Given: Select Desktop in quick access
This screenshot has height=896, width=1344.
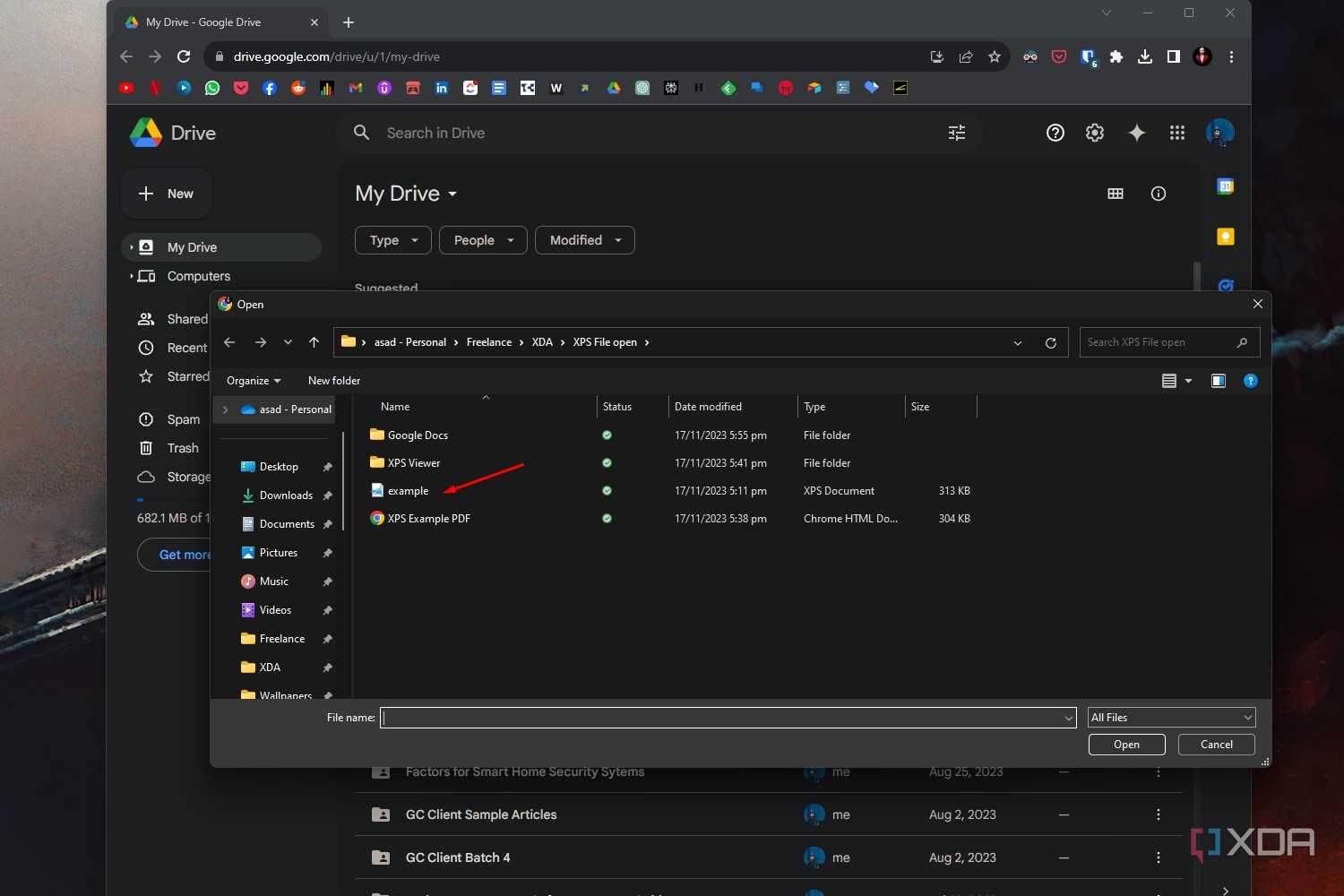Looking at the screenshot, I should tap(279, 467).
